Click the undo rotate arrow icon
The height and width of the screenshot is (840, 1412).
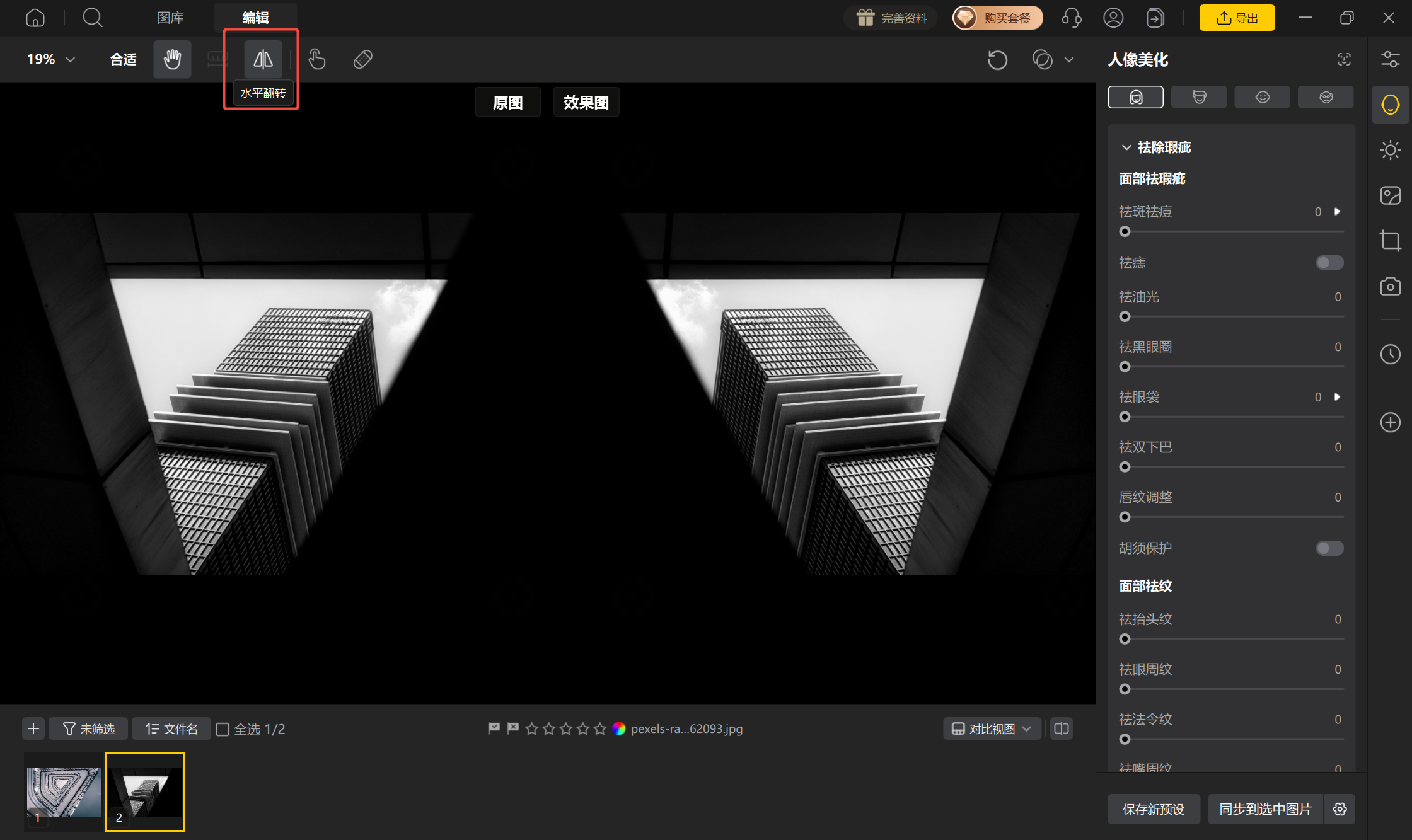[997, 60]
